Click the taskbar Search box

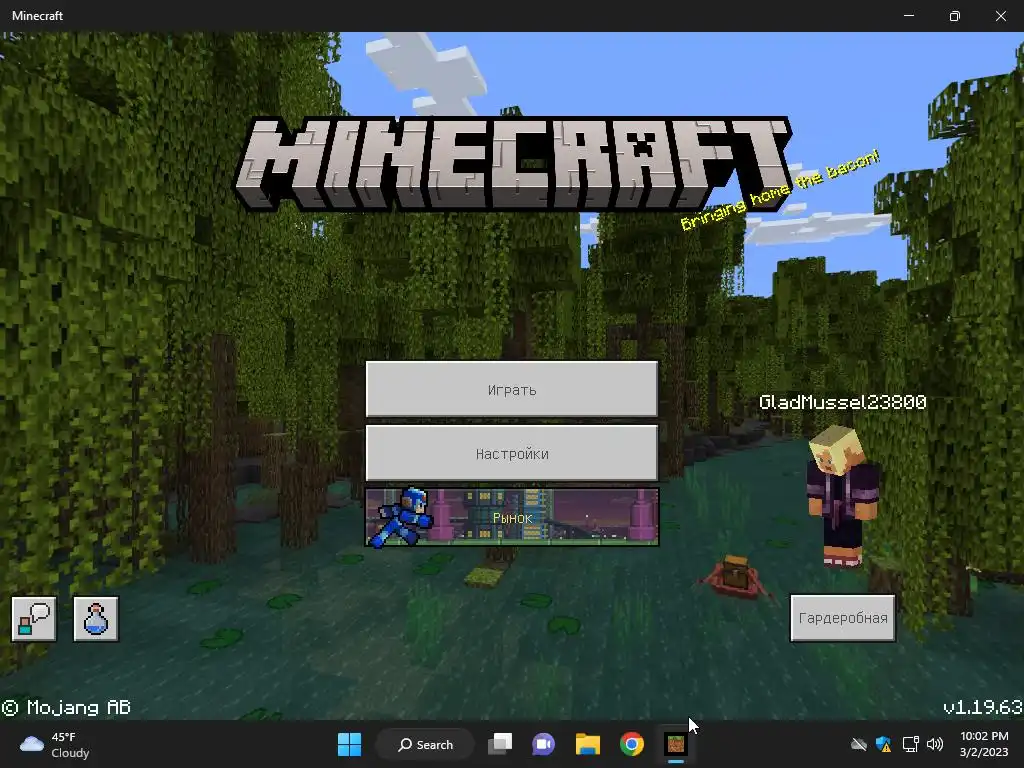425,744
